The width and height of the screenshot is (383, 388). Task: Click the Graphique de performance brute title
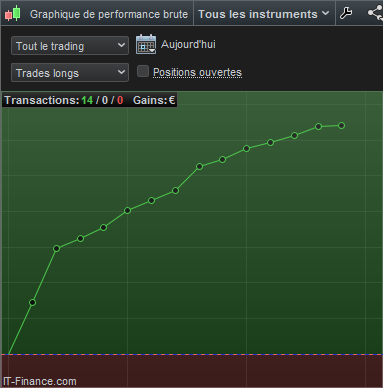click(x=109, y=14)
